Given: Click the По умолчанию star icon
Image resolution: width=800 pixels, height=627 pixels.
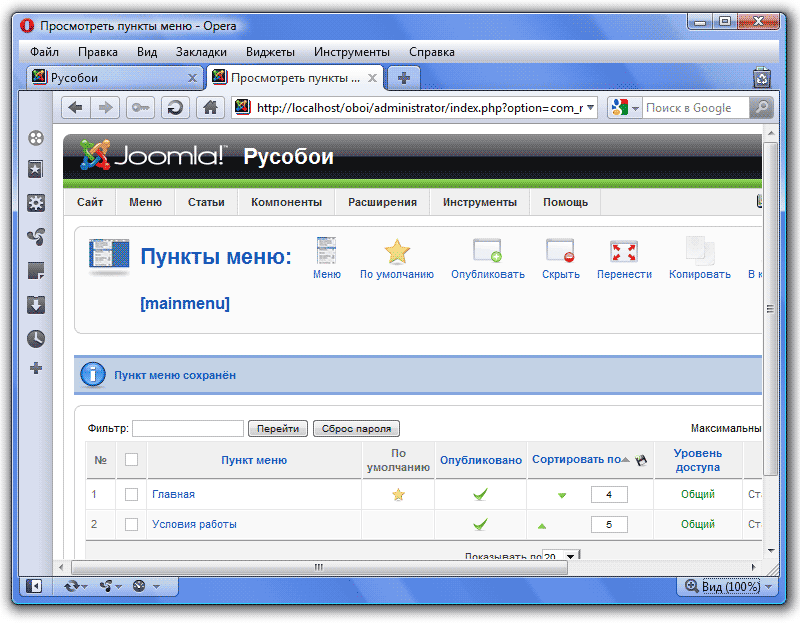Looking at the screenshot, I should pyautogui.click(x=397, y=251).
